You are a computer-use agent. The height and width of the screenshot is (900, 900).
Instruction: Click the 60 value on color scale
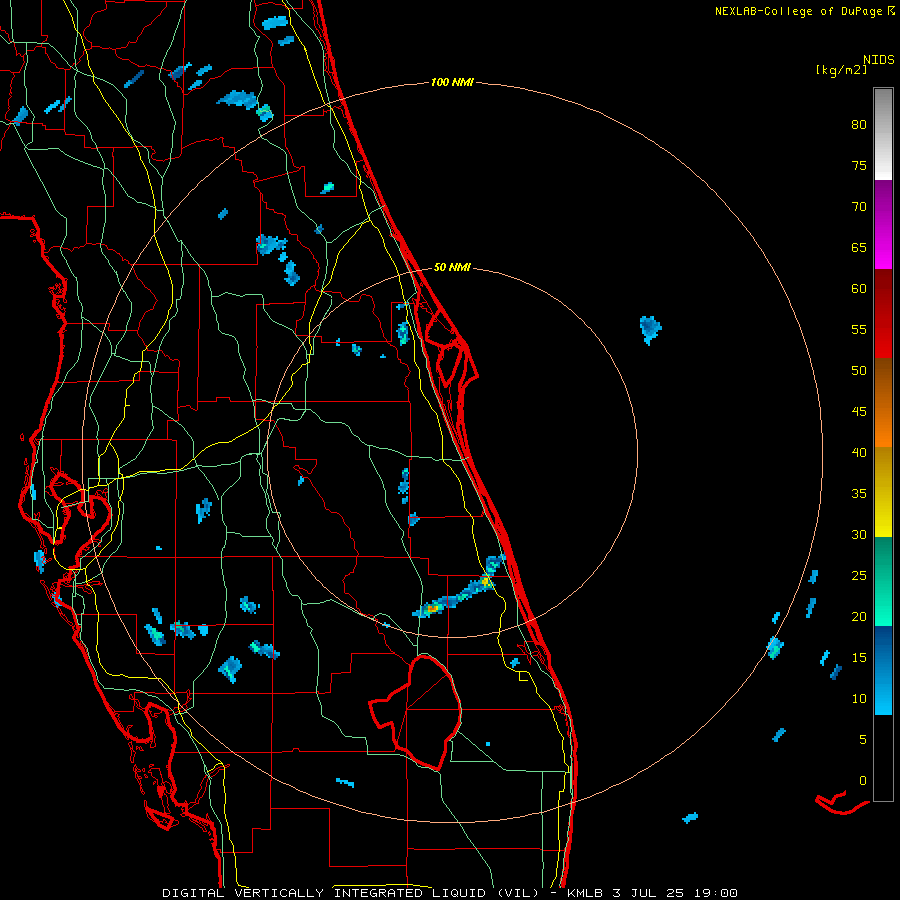point(859,289)
